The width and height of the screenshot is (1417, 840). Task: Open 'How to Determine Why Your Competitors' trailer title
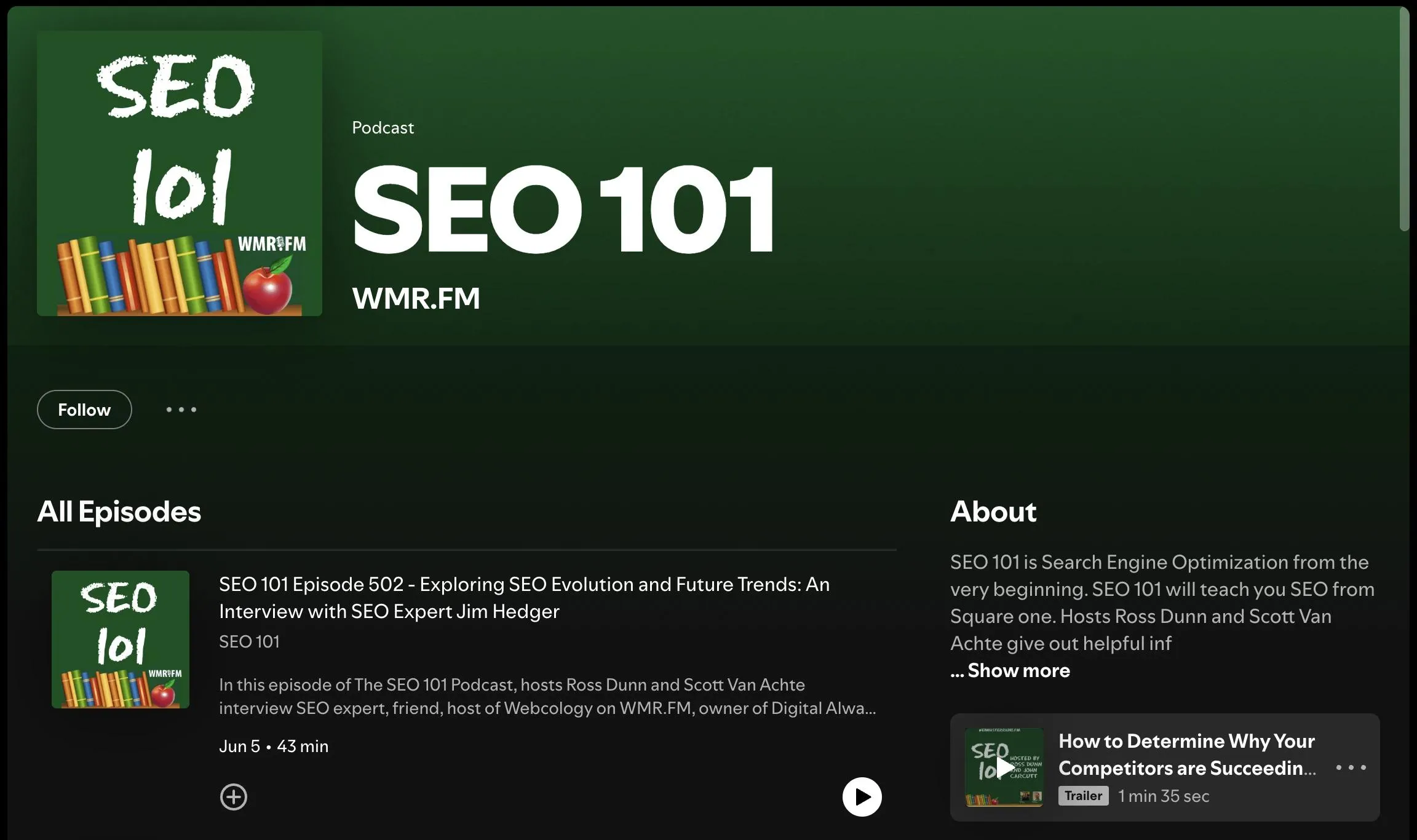[x=1187, y=755]
